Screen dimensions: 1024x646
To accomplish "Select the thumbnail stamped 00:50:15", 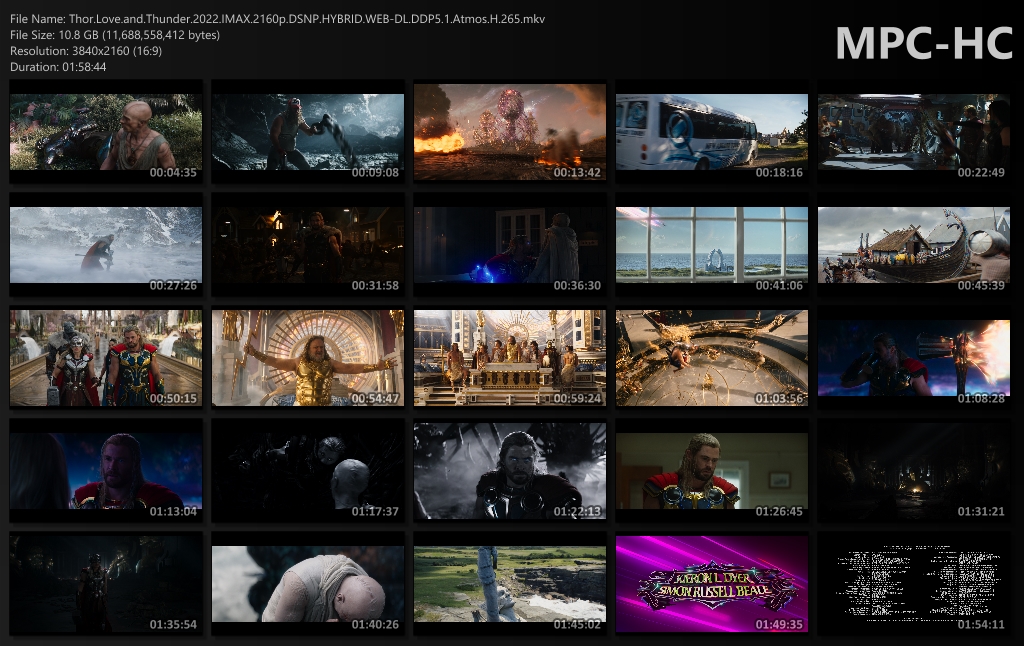I will tap(106, 357).
